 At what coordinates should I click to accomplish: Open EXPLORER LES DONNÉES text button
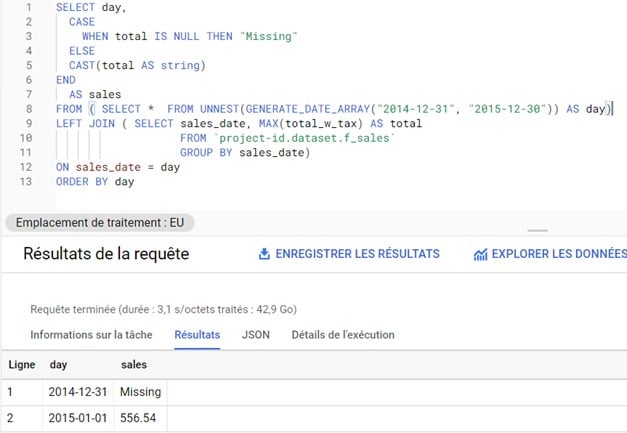pos(559,254)
